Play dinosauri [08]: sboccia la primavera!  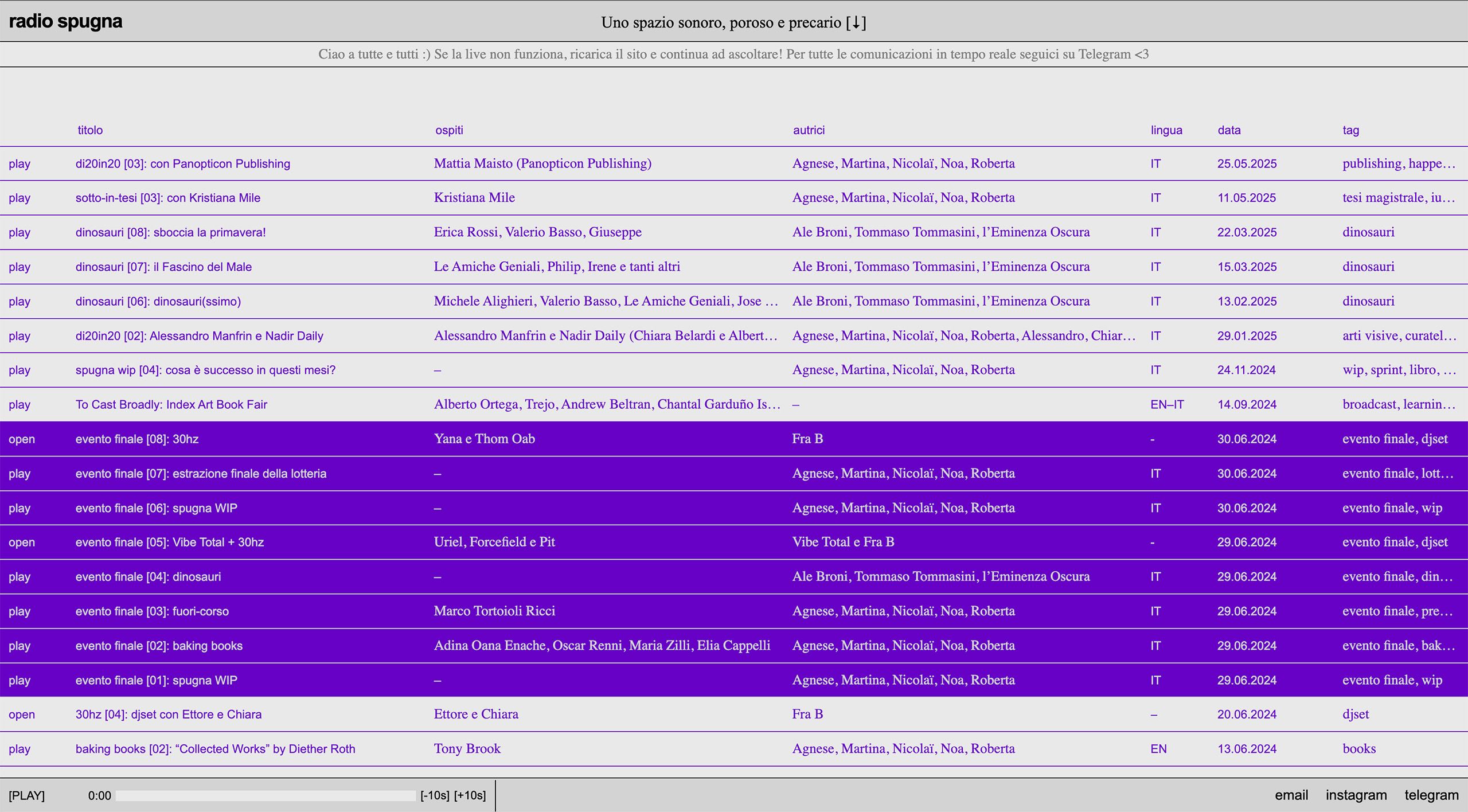coord(19,233)
